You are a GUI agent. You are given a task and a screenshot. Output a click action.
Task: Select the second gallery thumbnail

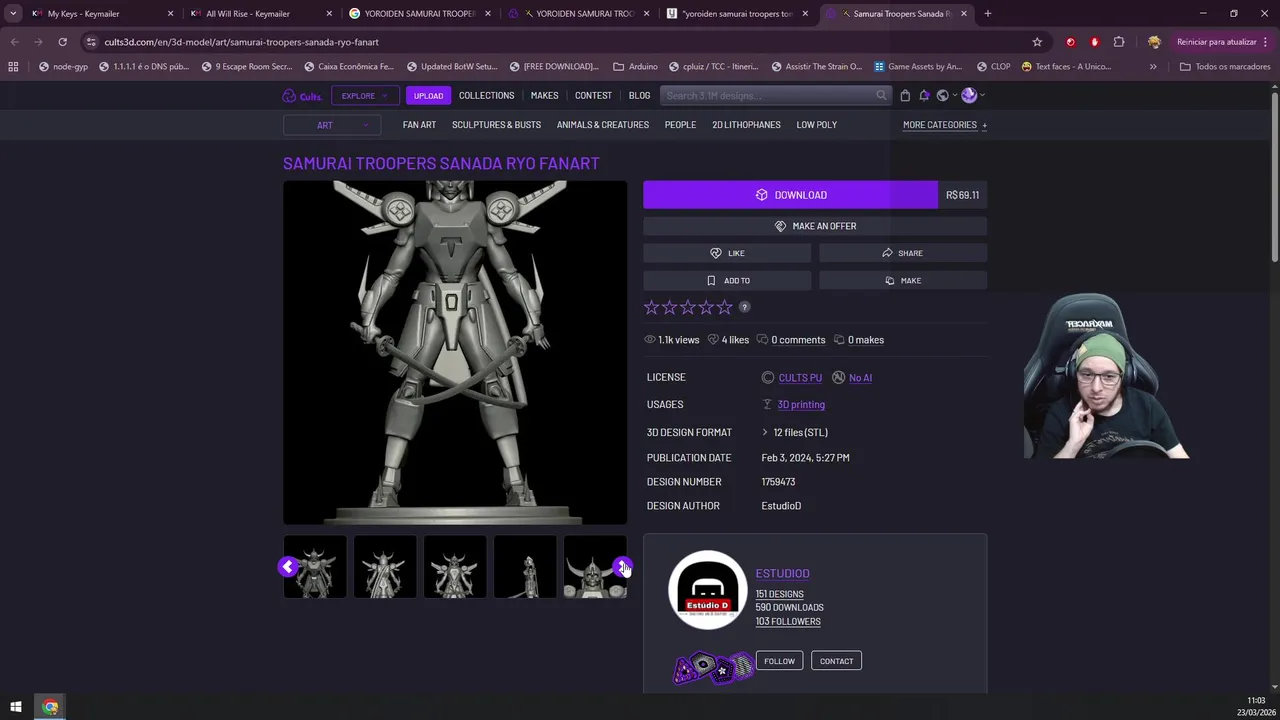pyautogui.click(x=385, y=567)
